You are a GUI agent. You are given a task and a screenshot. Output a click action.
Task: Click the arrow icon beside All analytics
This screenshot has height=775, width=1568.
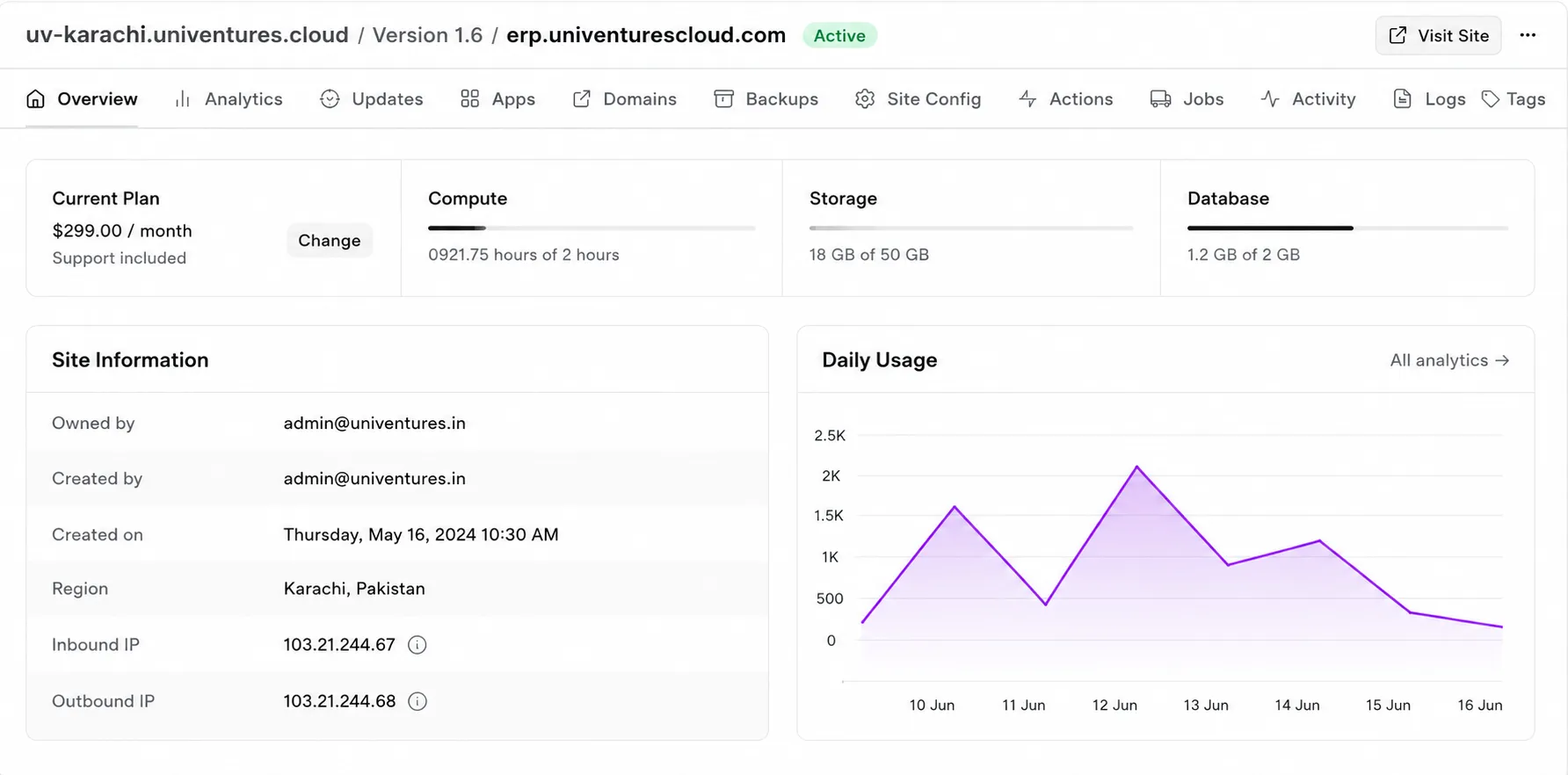coord(1502,360)
